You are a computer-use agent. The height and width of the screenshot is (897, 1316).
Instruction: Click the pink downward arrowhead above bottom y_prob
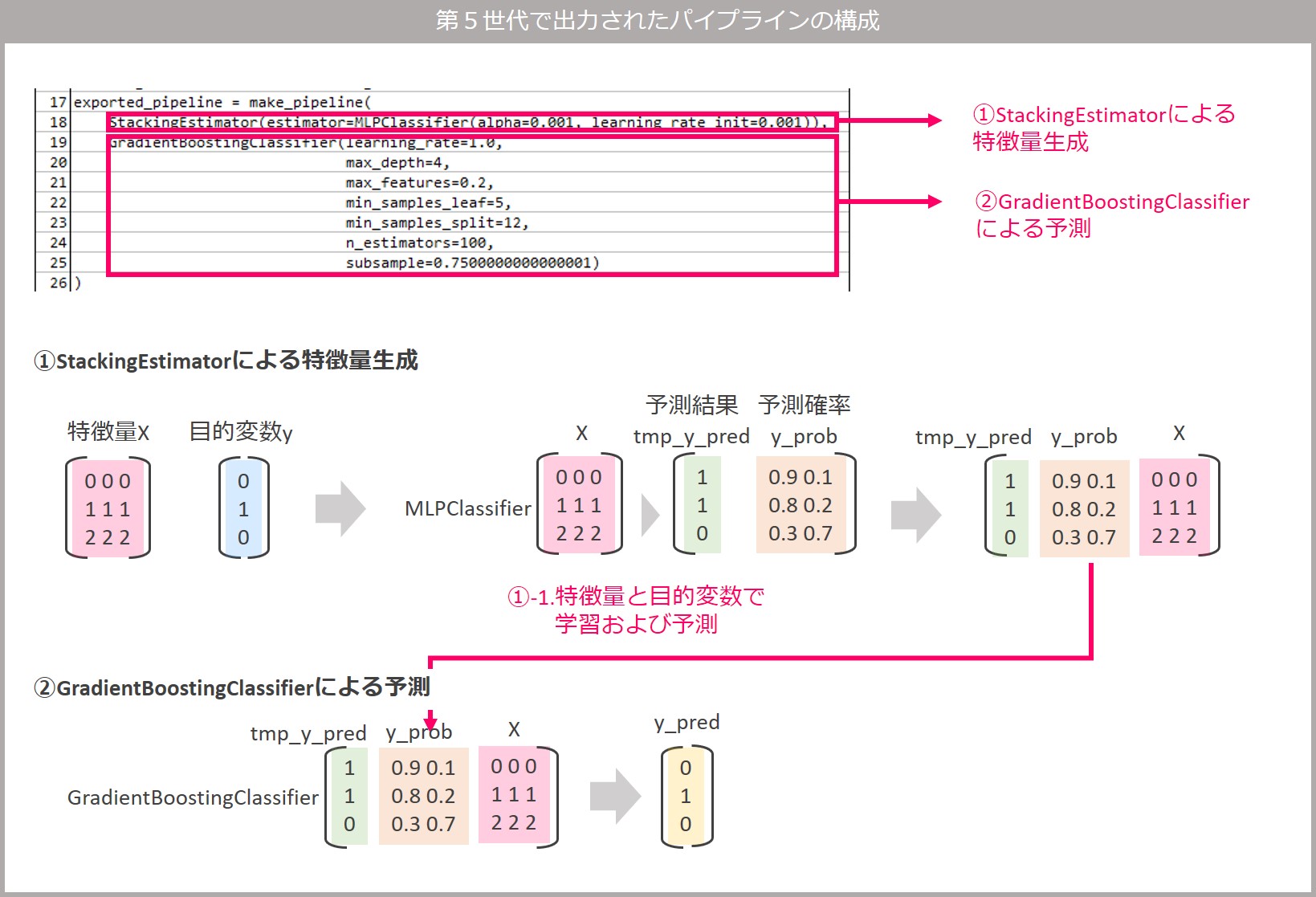click(x=430, y=720)
